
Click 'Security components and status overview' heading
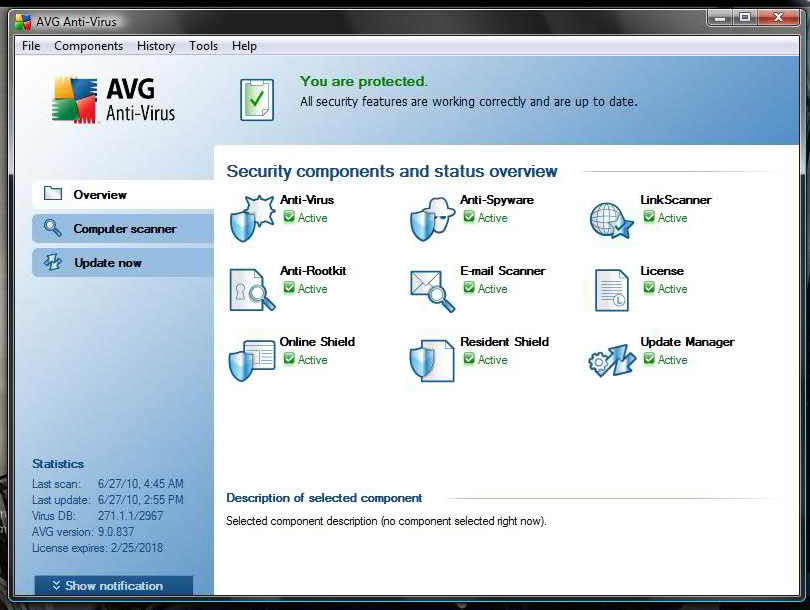point(392,171)
